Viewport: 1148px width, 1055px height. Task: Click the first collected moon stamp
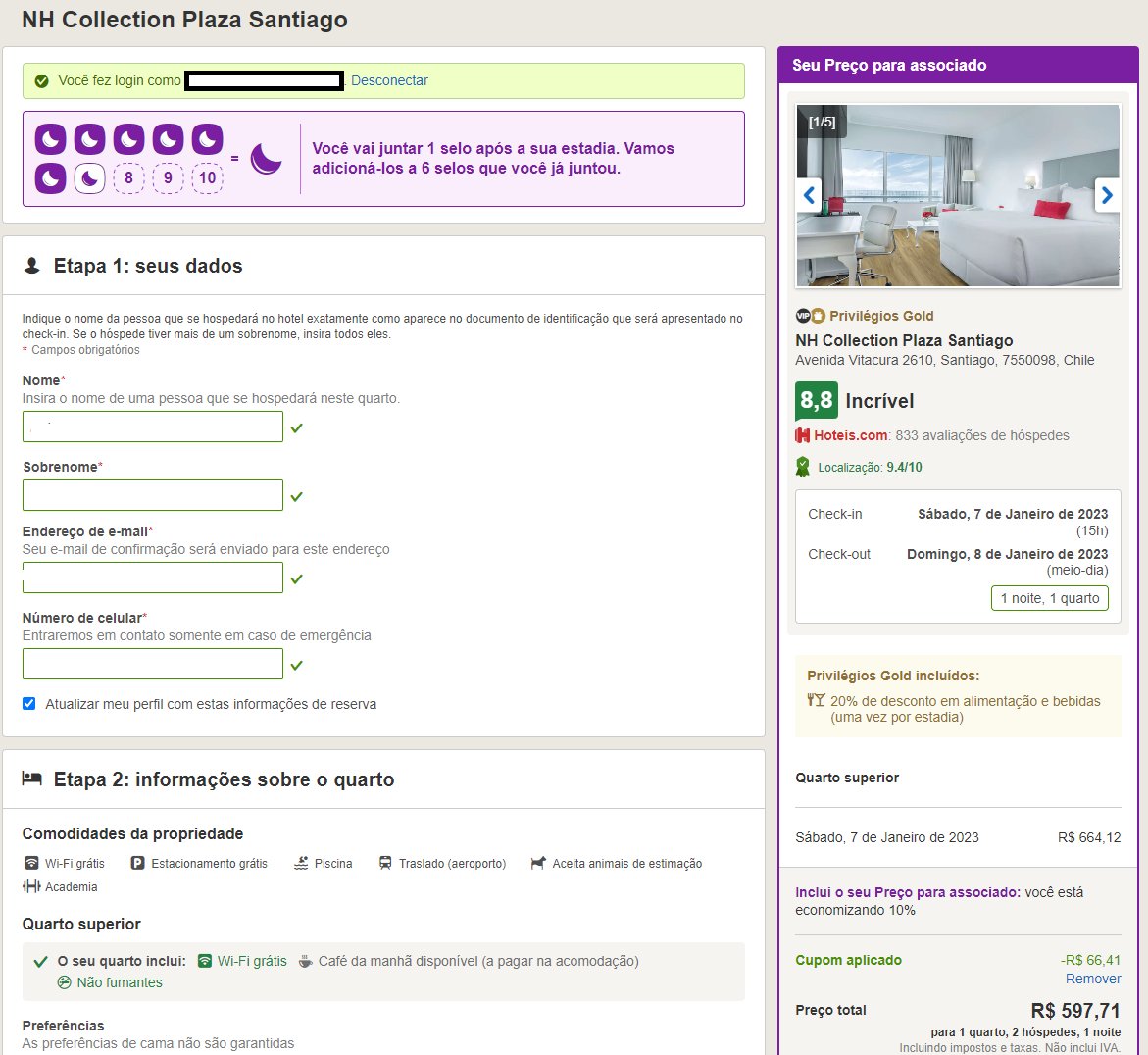click(51, 139)
